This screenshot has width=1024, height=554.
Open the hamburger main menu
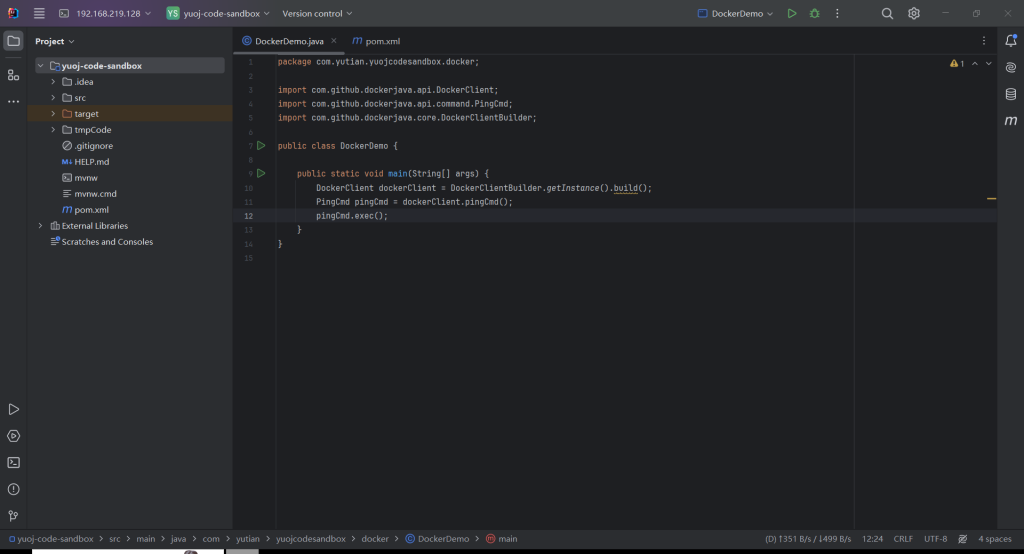click(39, 14)
